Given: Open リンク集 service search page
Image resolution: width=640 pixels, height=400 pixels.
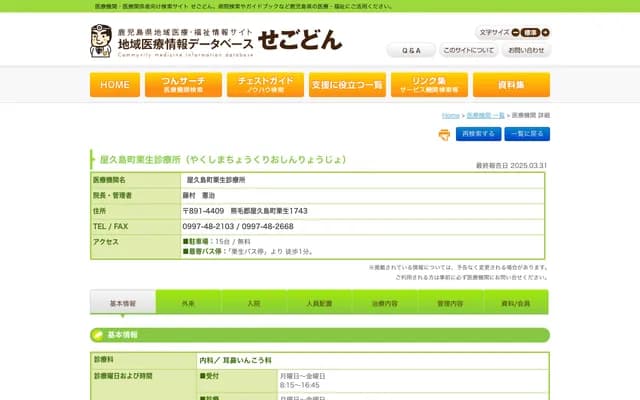Looking at the screenshot, I should coord(428,85).
